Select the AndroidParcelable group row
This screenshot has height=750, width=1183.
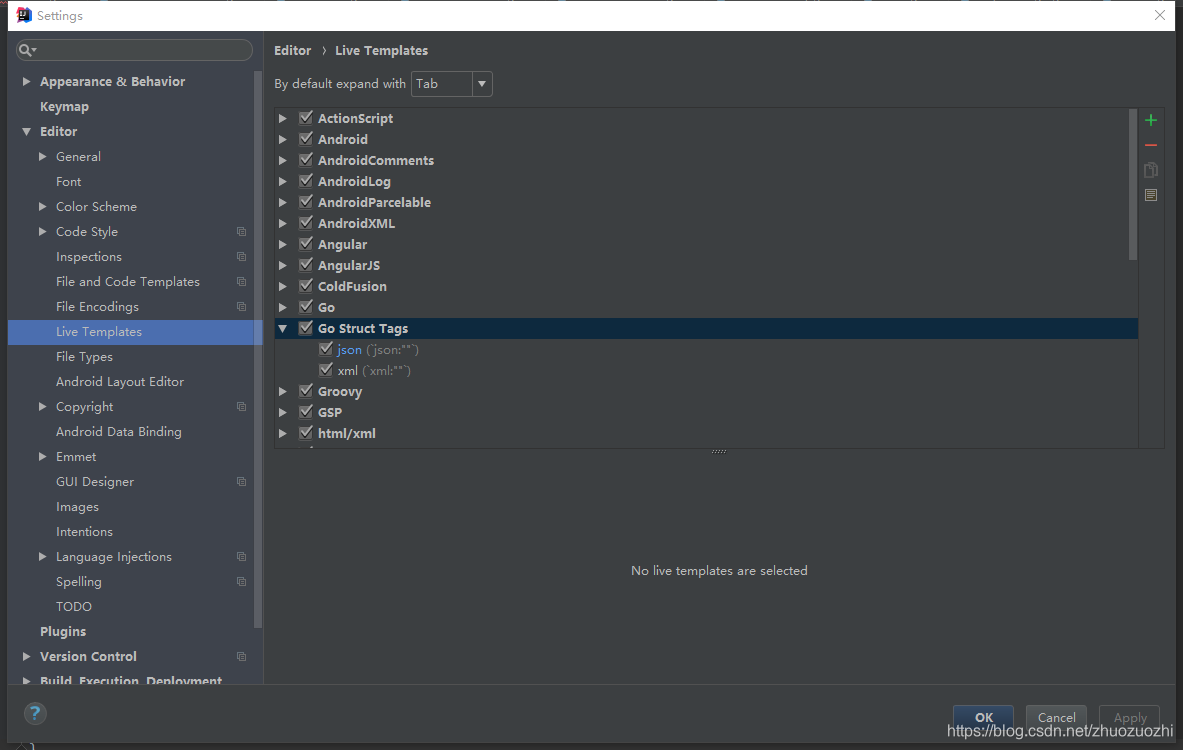tap(706, 202)
